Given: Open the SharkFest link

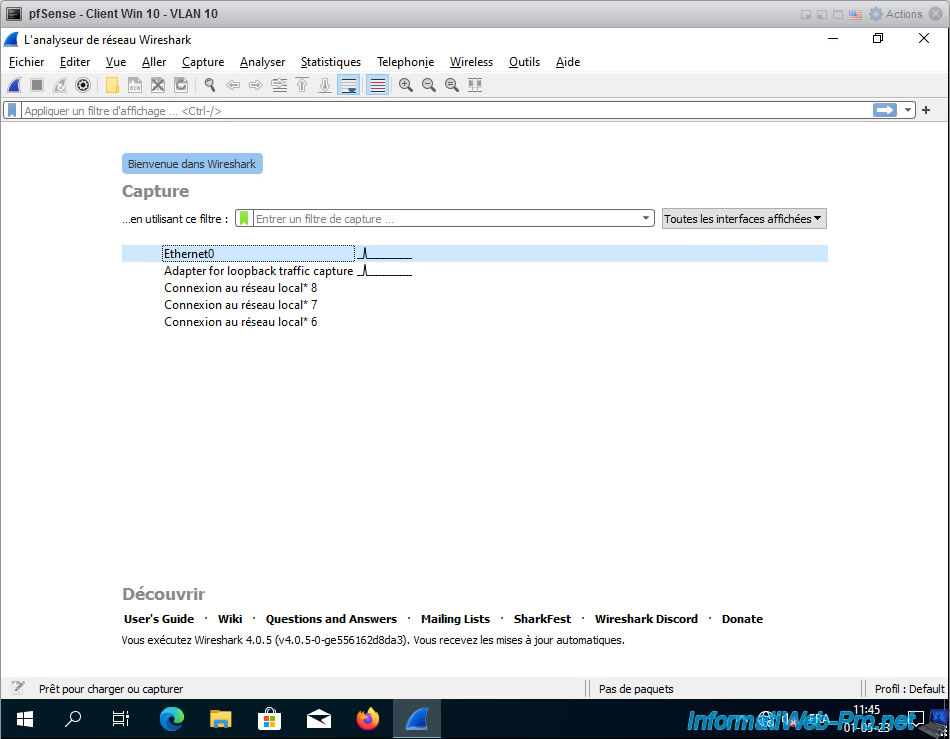Looking at the screenshot, I should [542, 619].
